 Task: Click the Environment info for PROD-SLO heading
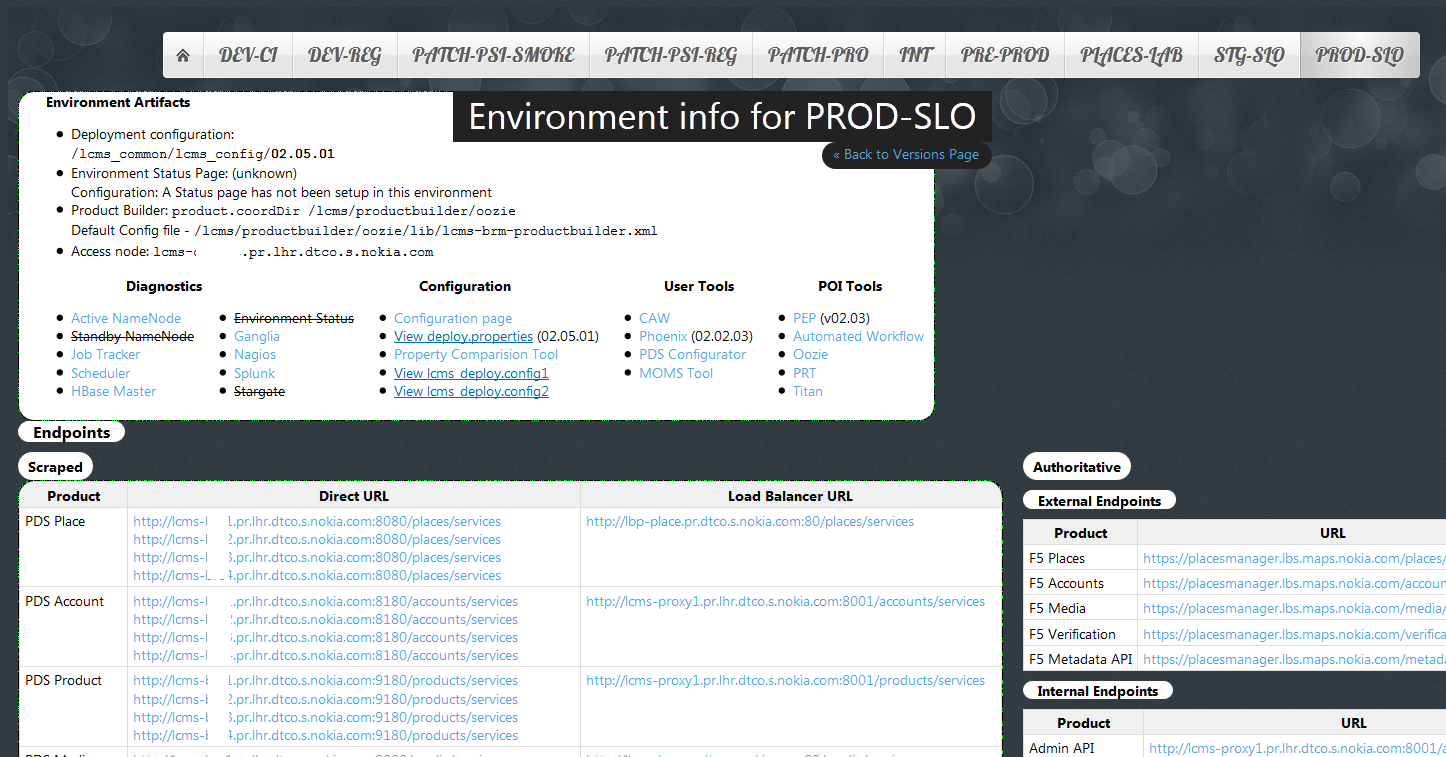click(x=722, y=117)
